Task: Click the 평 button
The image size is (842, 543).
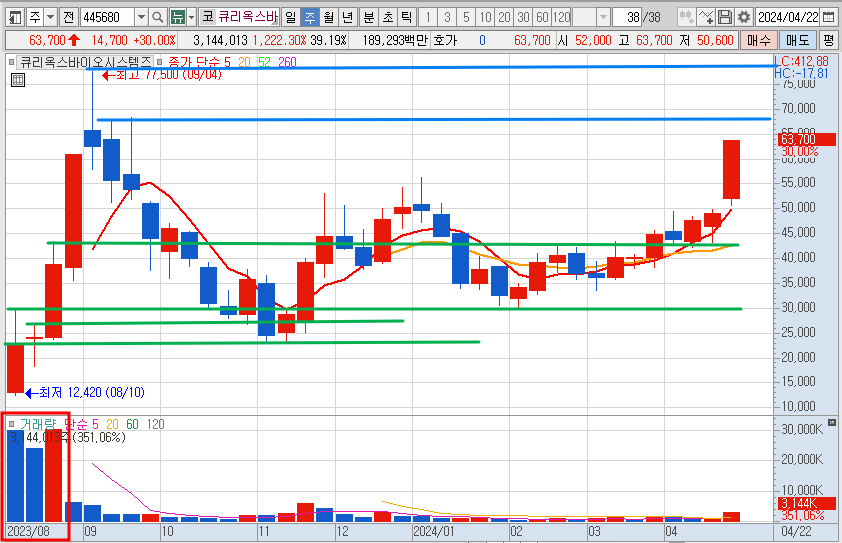Action: coord(829,40)
